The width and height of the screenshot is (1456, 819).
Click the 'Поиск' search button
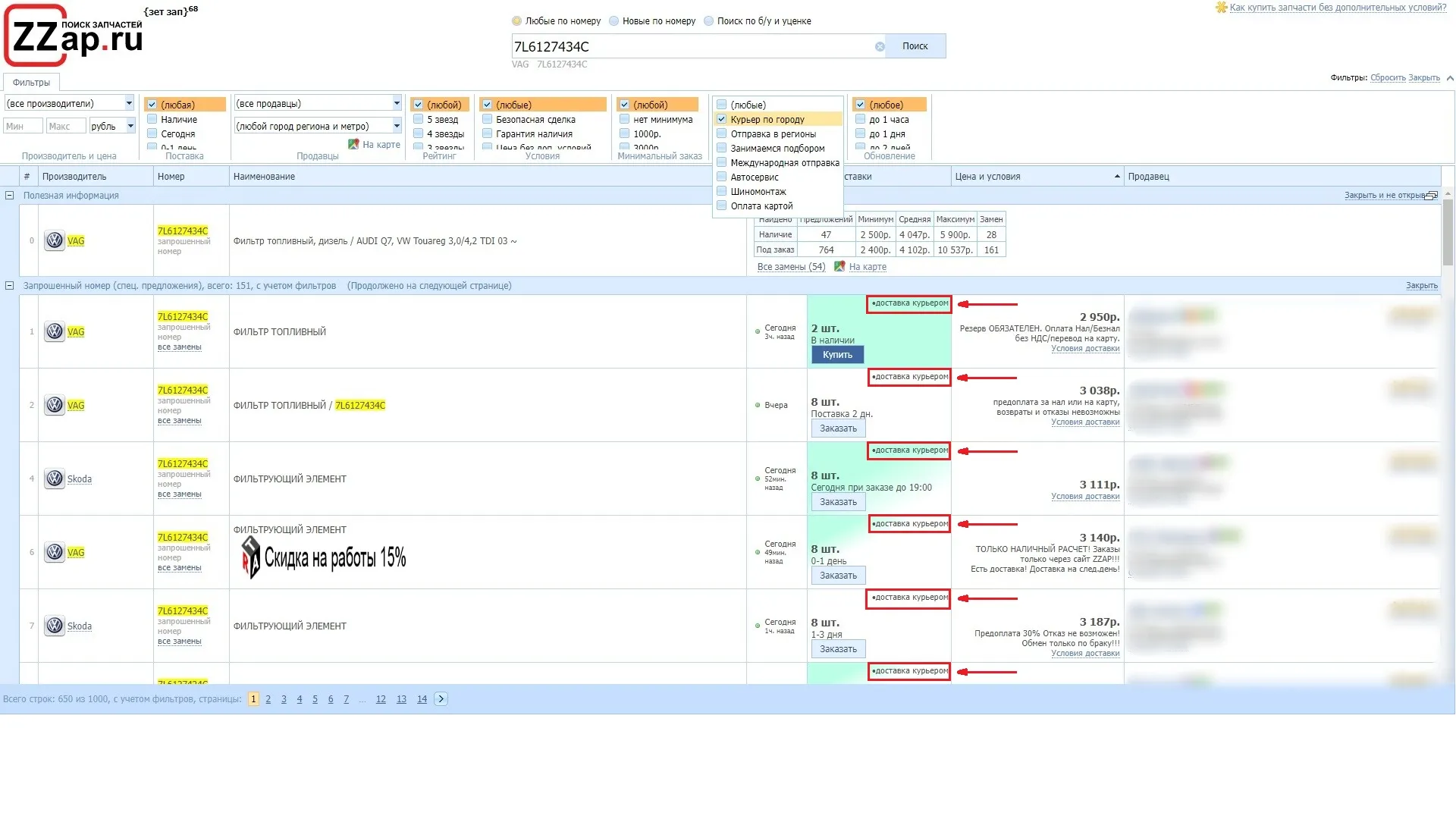915,46
